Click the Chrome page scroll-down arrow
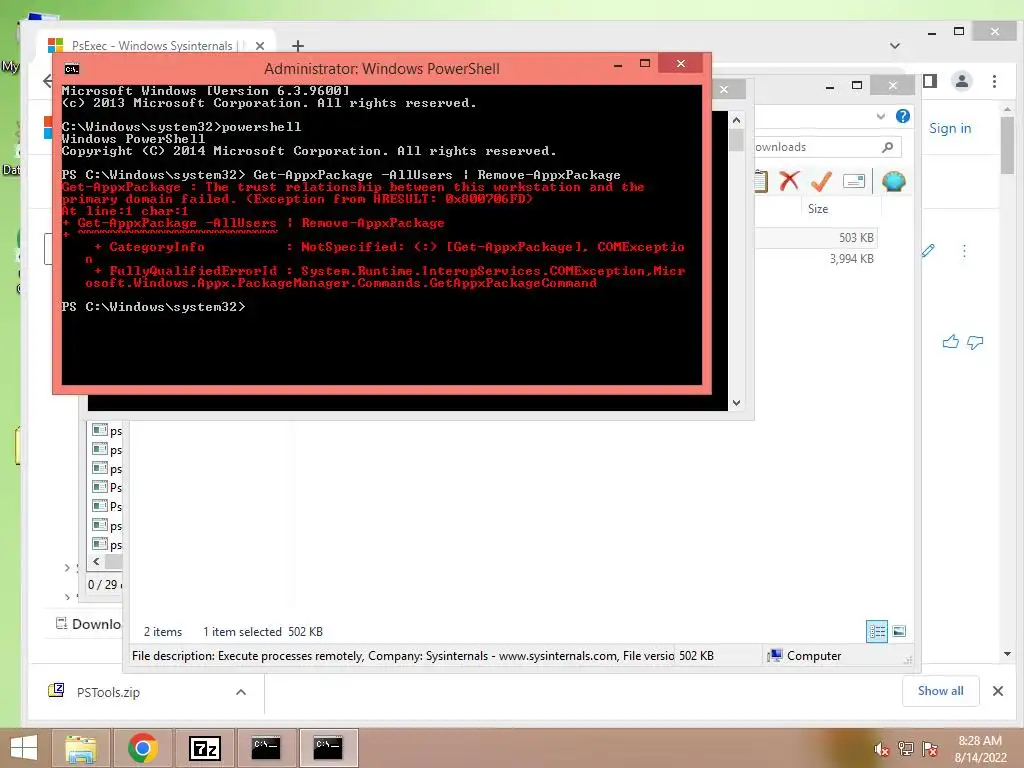1024x768 pixels. (x=1008, y=654)
